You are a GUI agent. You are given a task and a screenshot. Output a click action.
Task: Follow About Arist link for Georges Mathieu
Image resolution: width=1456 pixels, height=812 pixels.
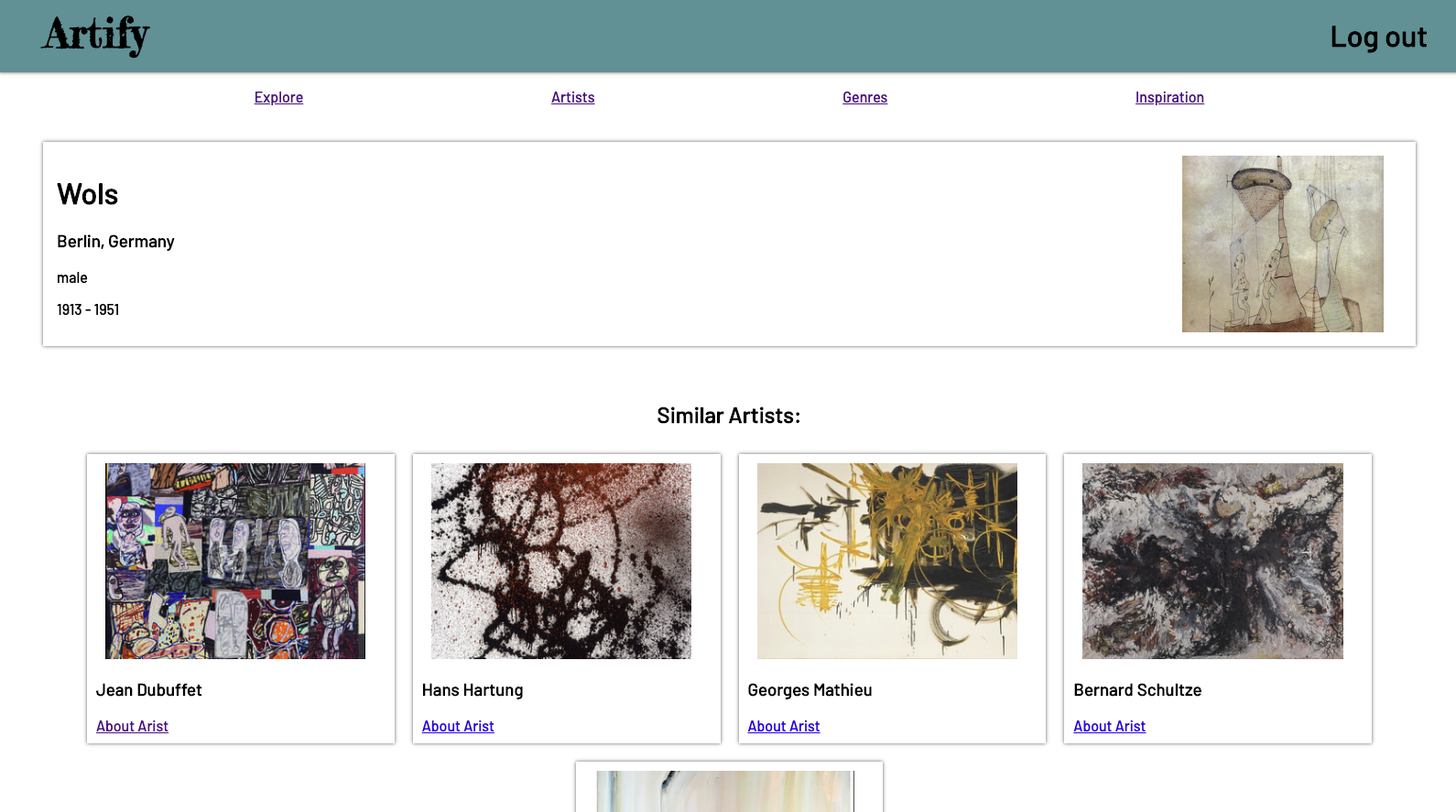[x=784, y=726]
